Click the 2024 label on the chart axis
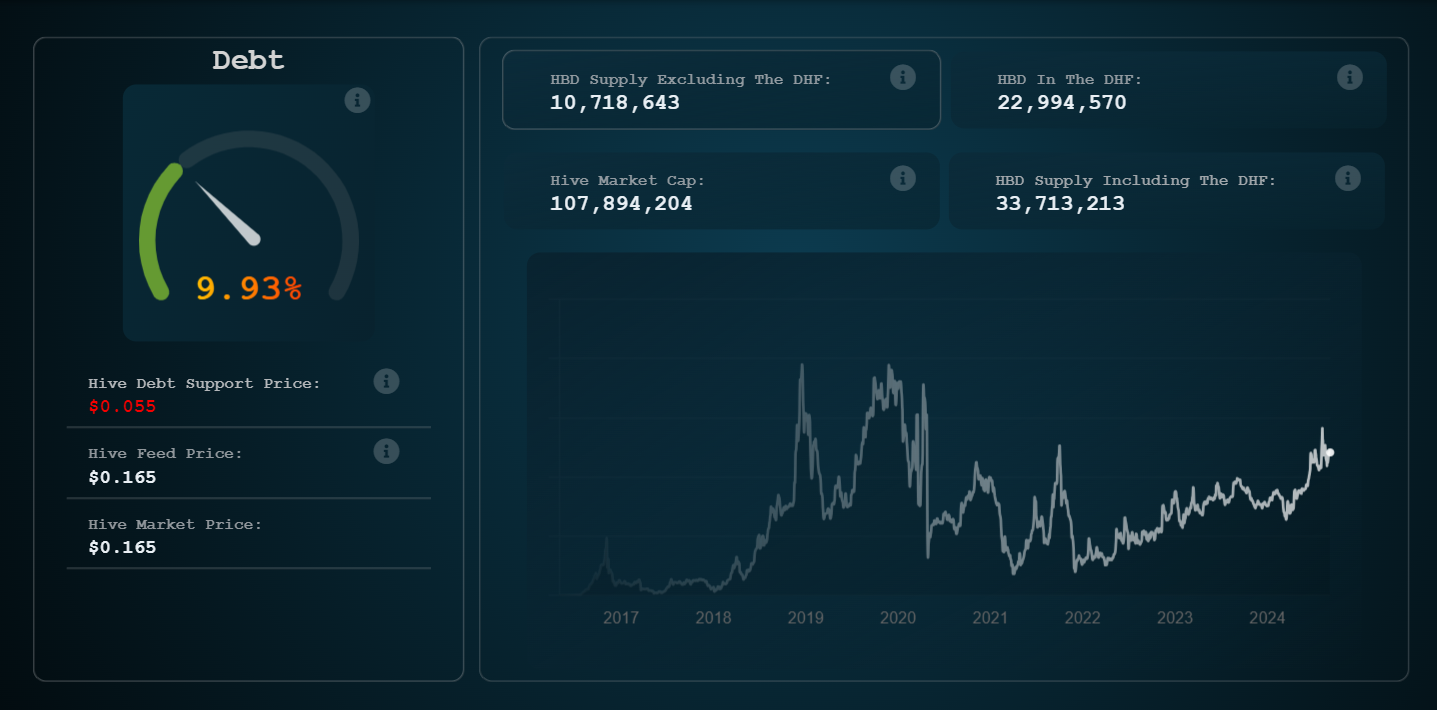1437x710 pixels. pyautogui.click(x=1267, y=618)
